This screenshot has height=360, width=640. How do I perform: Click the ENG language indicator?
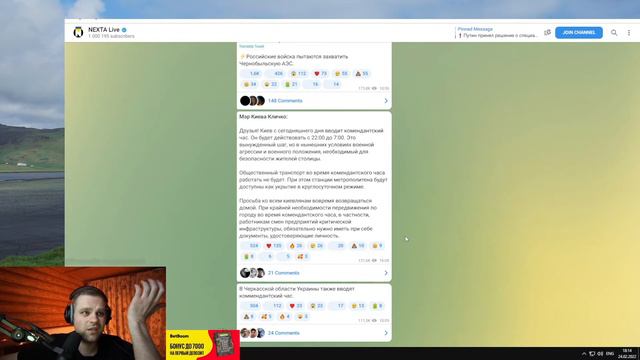click(x=610, y=353)
